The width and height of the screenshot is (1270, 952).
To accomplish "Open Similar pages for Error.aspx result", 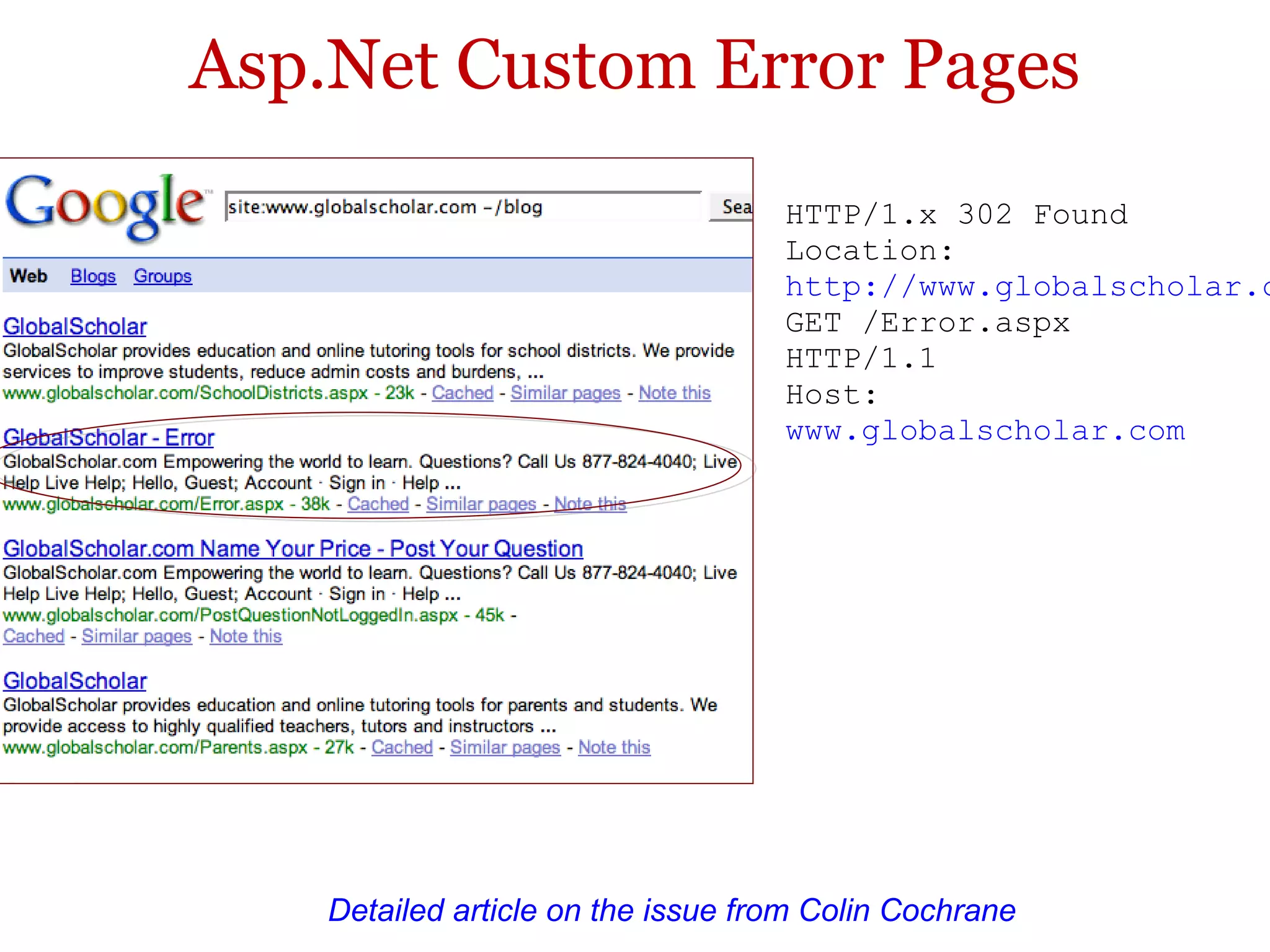I will click(x=481, y=504).
